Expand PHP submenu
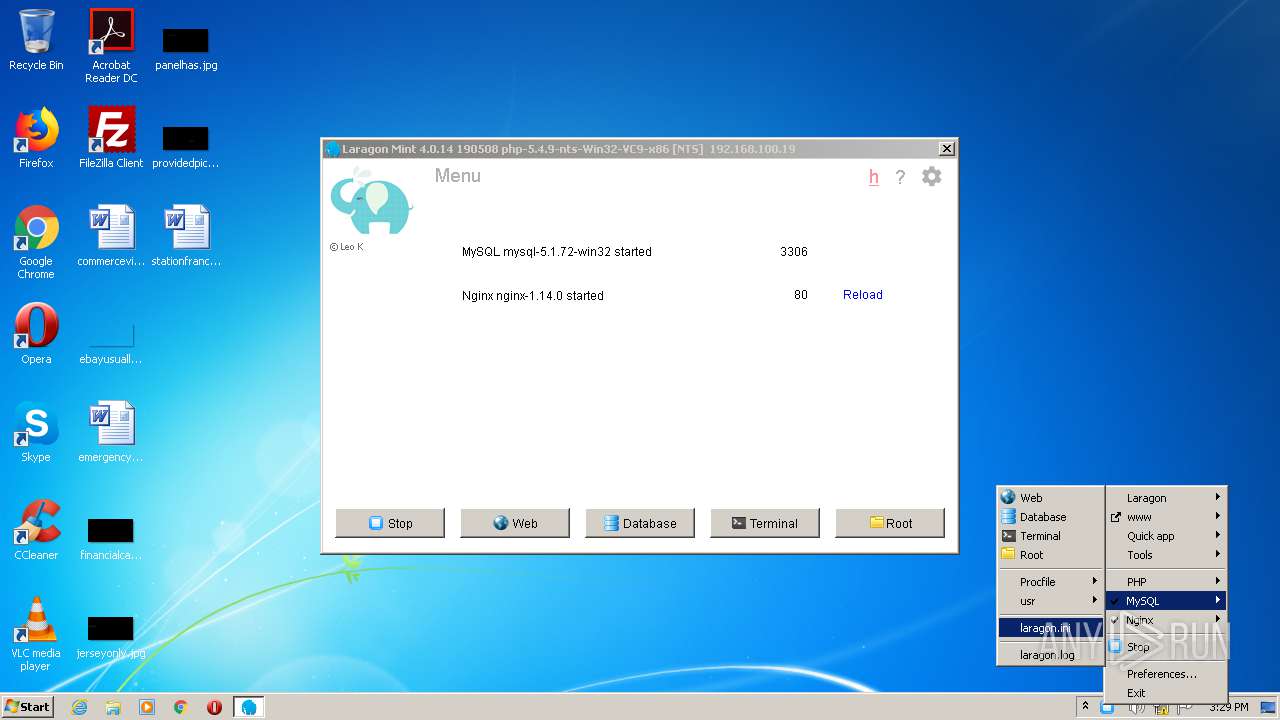1280x720 pixels. pos(1166,582)
